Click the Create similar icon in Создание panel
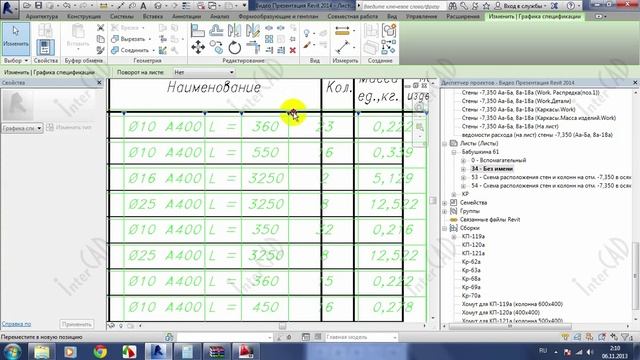Screen dimensions: 640x360 click(389, 47)
